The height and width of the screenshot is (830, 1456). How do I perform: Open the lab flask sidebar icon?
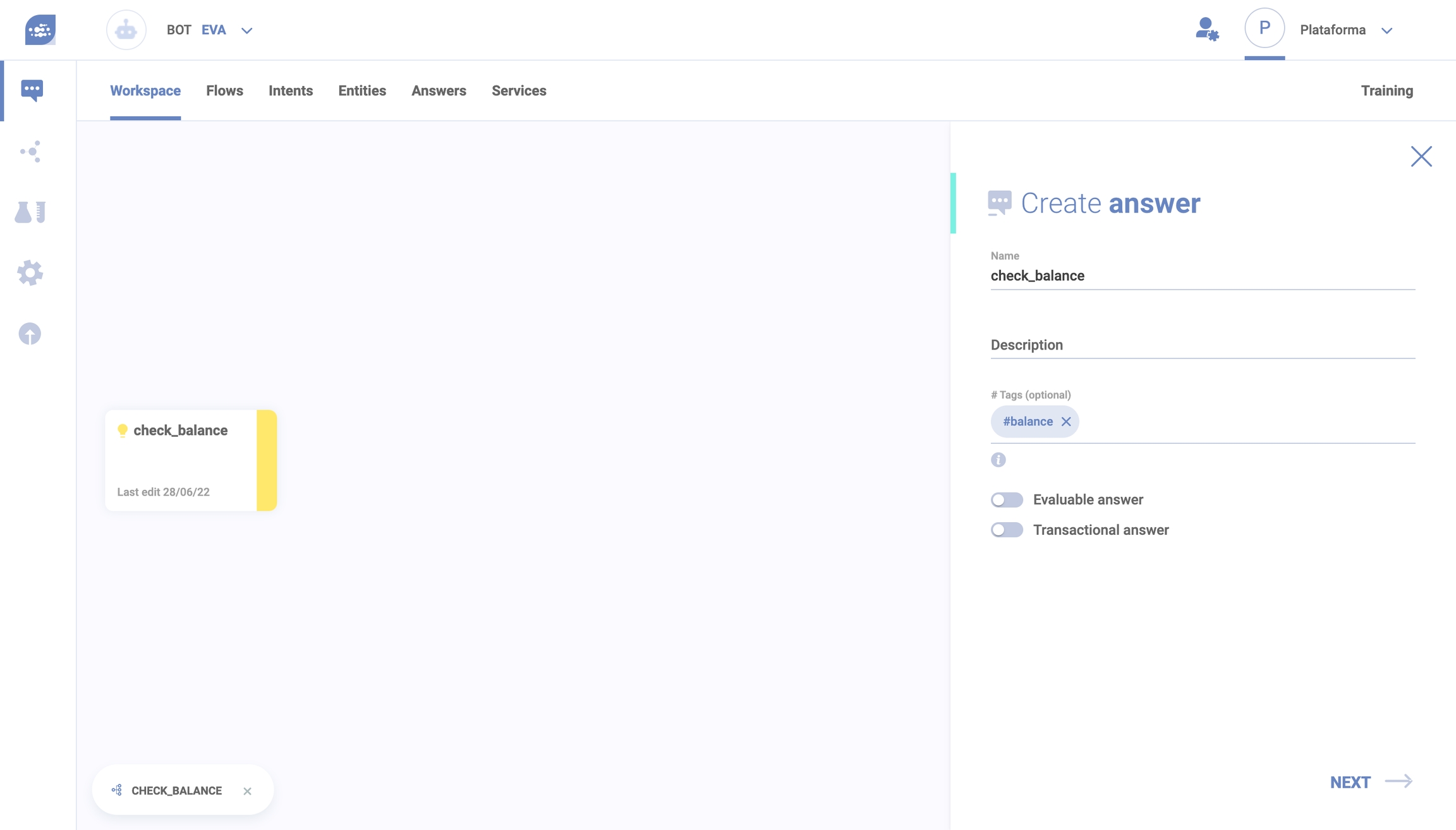pos(30,212)
